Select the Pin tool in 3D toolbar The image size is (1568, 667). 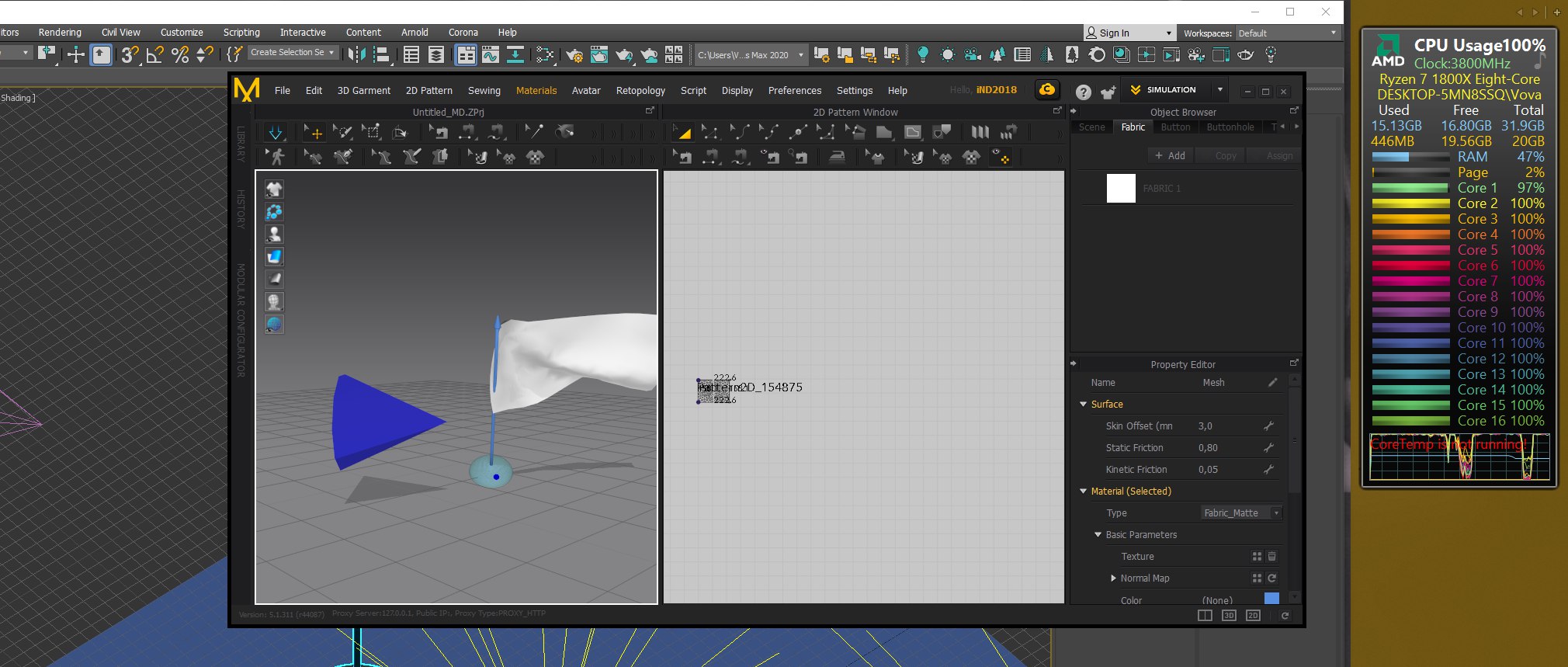(534, 132)
